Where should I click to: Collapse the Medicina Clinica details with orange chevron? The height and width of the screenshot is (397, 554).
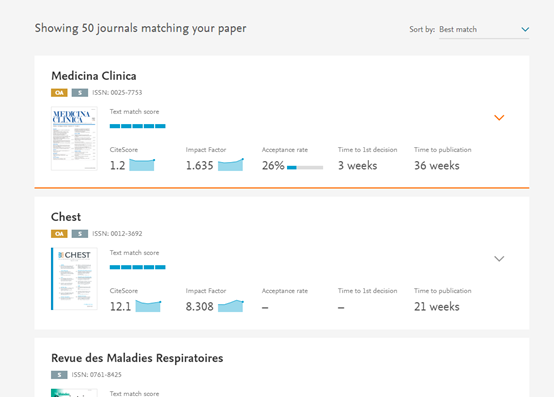click(499, 118)
